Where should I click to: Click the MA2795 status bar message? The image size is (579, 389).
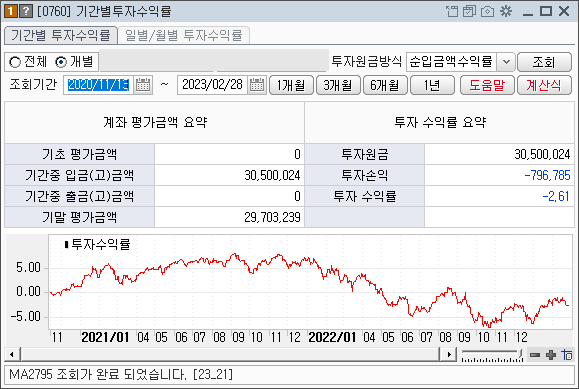pyautogui.click(x=121, y=375)
